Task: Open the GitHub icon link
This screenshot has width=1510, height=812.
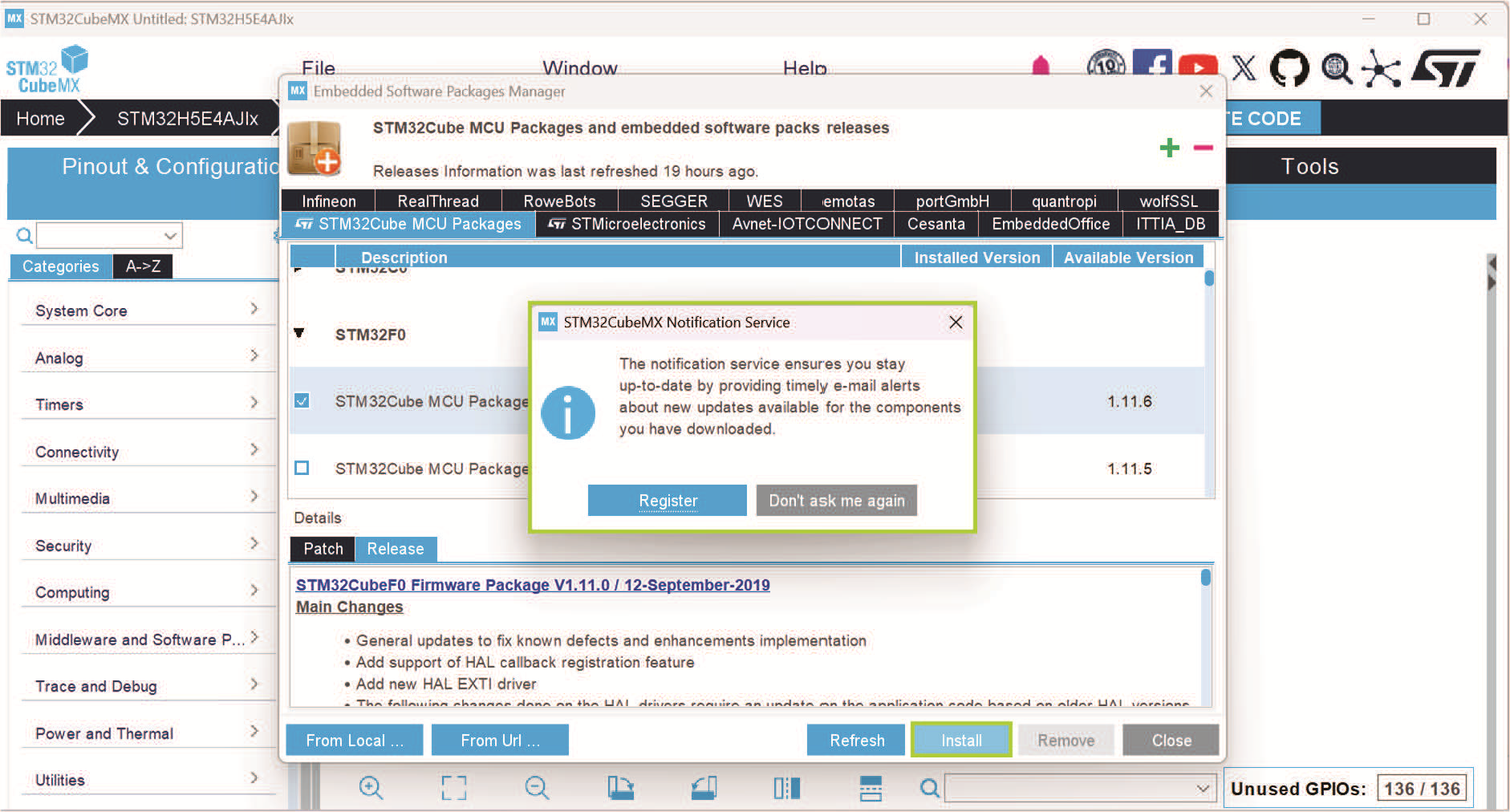Action: point(1289,68)
